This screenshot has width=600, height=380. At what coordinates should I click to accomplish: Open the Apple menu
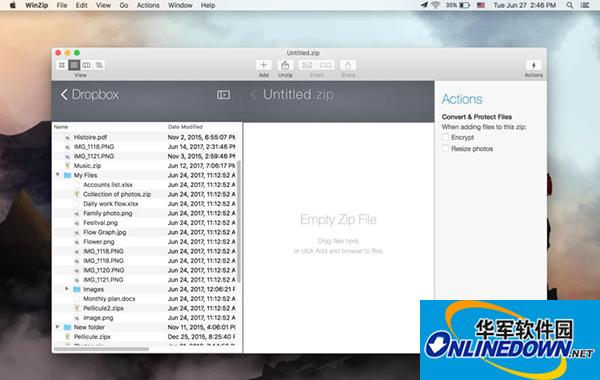(13, 5)
